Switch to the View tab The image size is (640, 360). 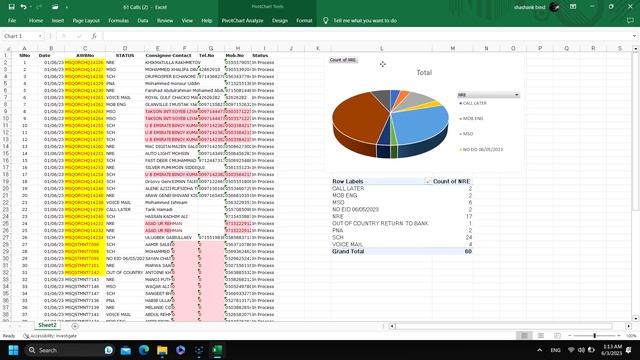(187, 20)
